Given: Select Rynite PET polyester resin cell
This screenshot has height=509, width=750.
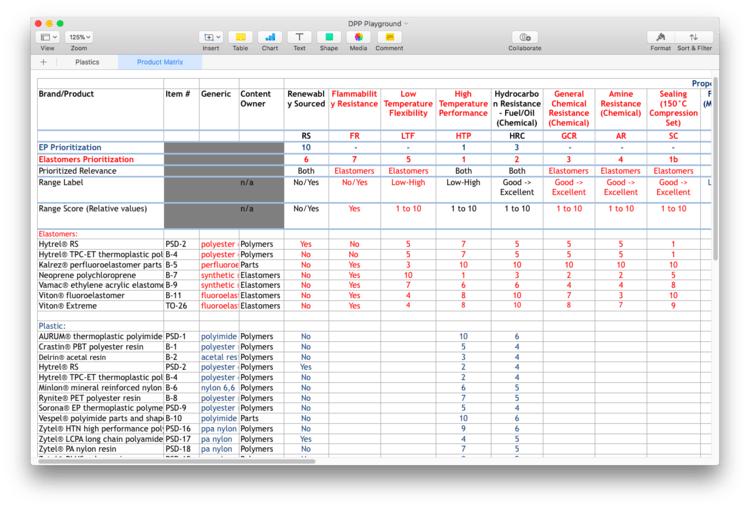Looking at the screenshot, I should [100, 398].
